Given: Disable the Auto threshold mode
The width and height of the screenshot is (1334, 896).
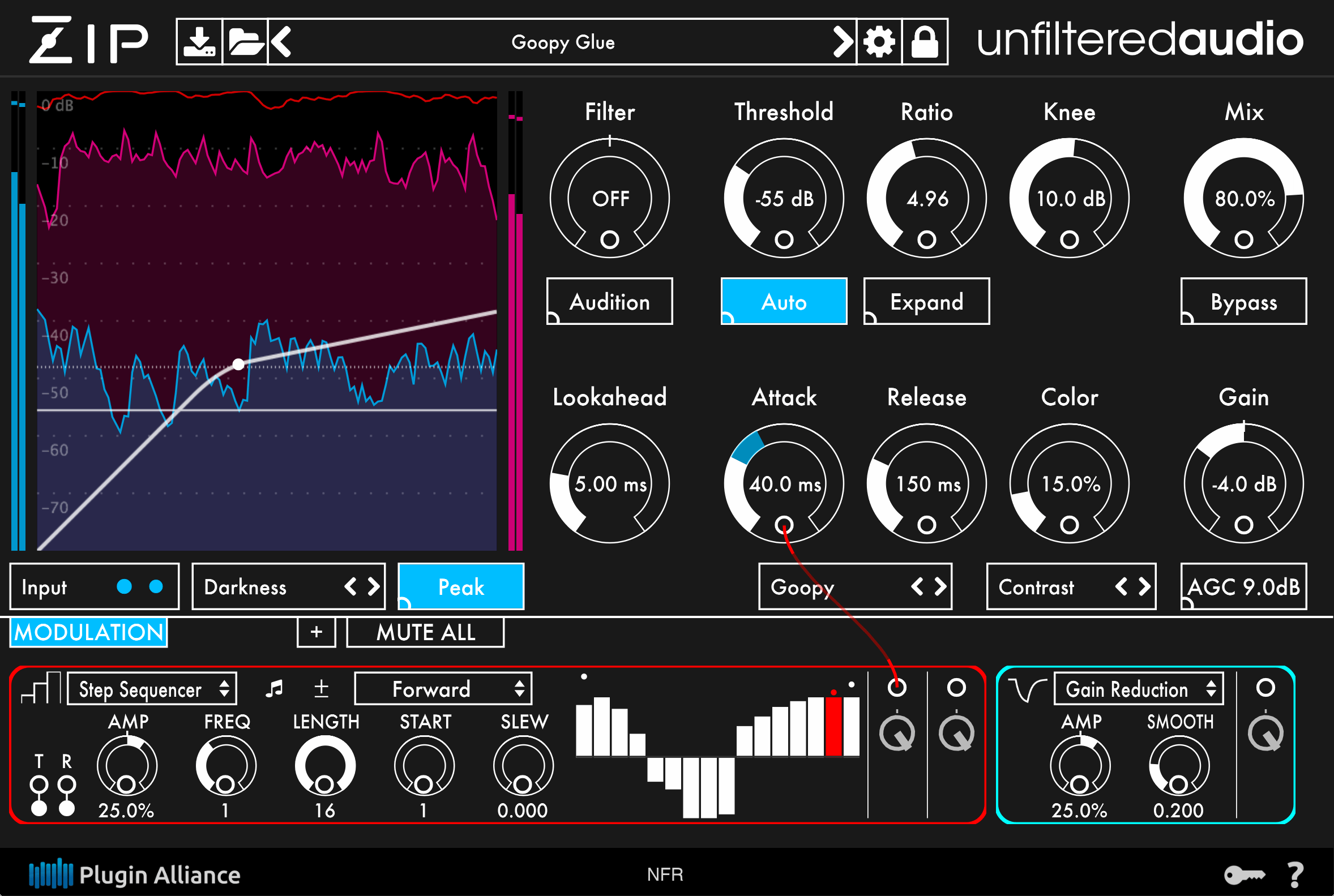Looking at the screenshot, I should click(x=784, y=302).
